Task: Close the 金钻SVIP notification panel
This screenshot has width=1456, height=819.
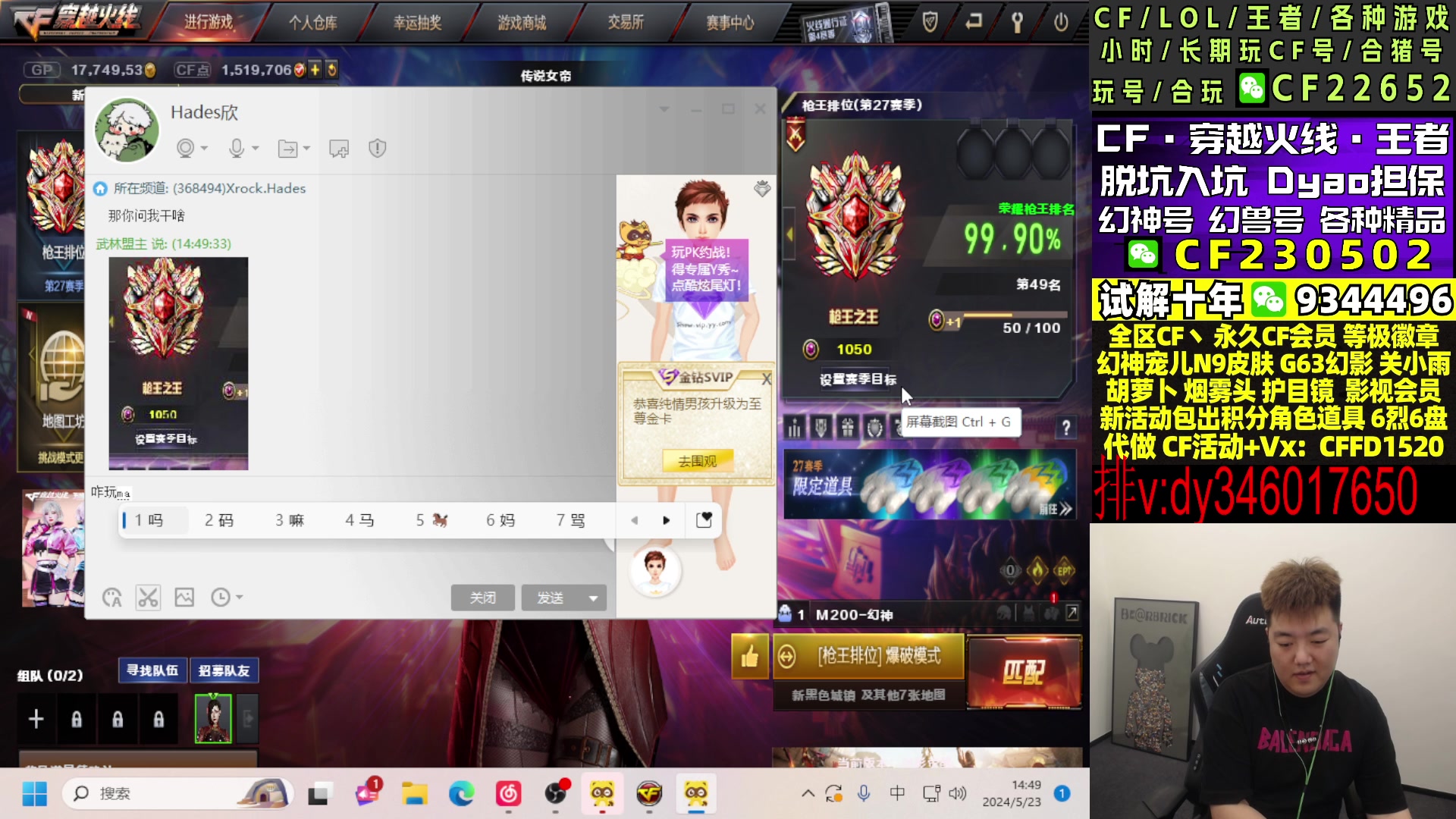Action: point(766,379)
